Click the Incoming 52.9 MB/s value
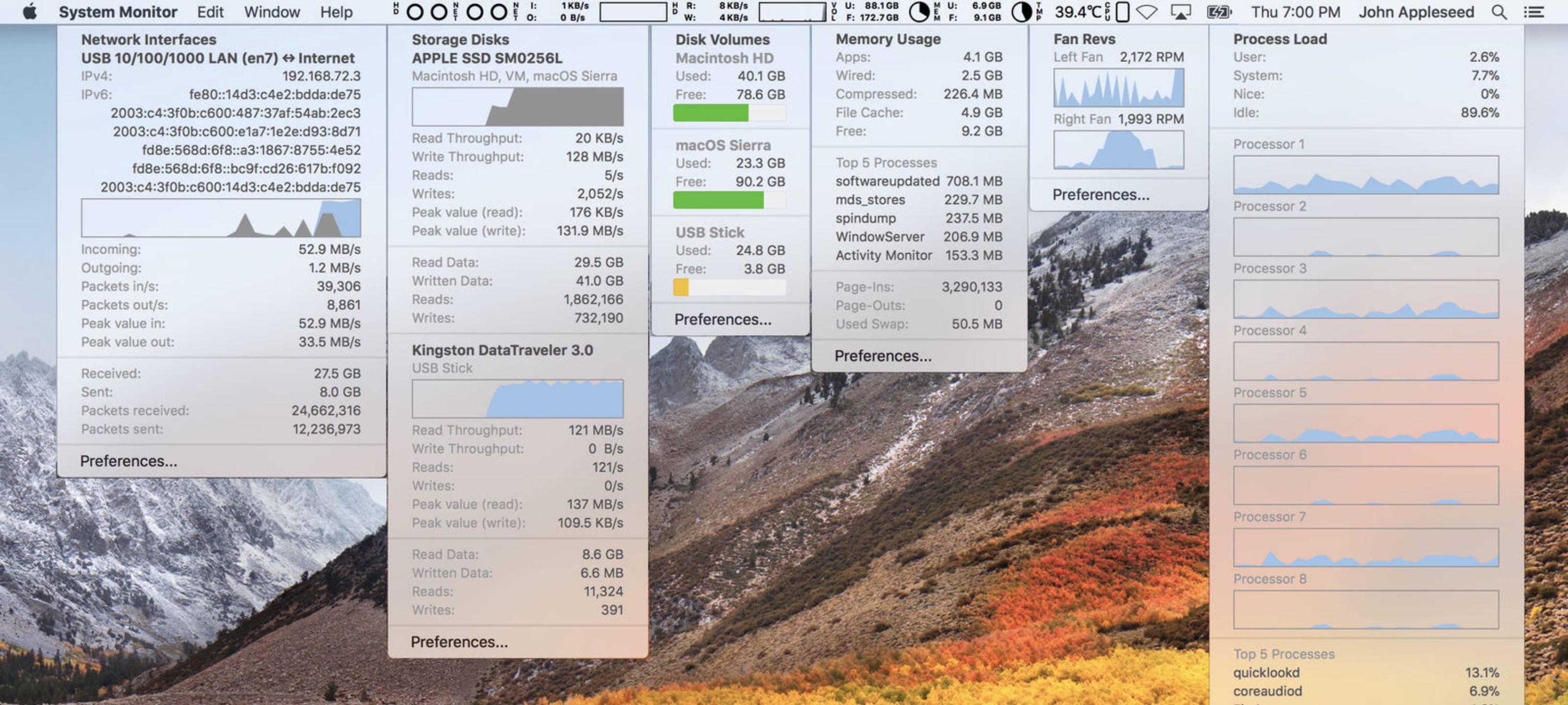 pos(329,249)
